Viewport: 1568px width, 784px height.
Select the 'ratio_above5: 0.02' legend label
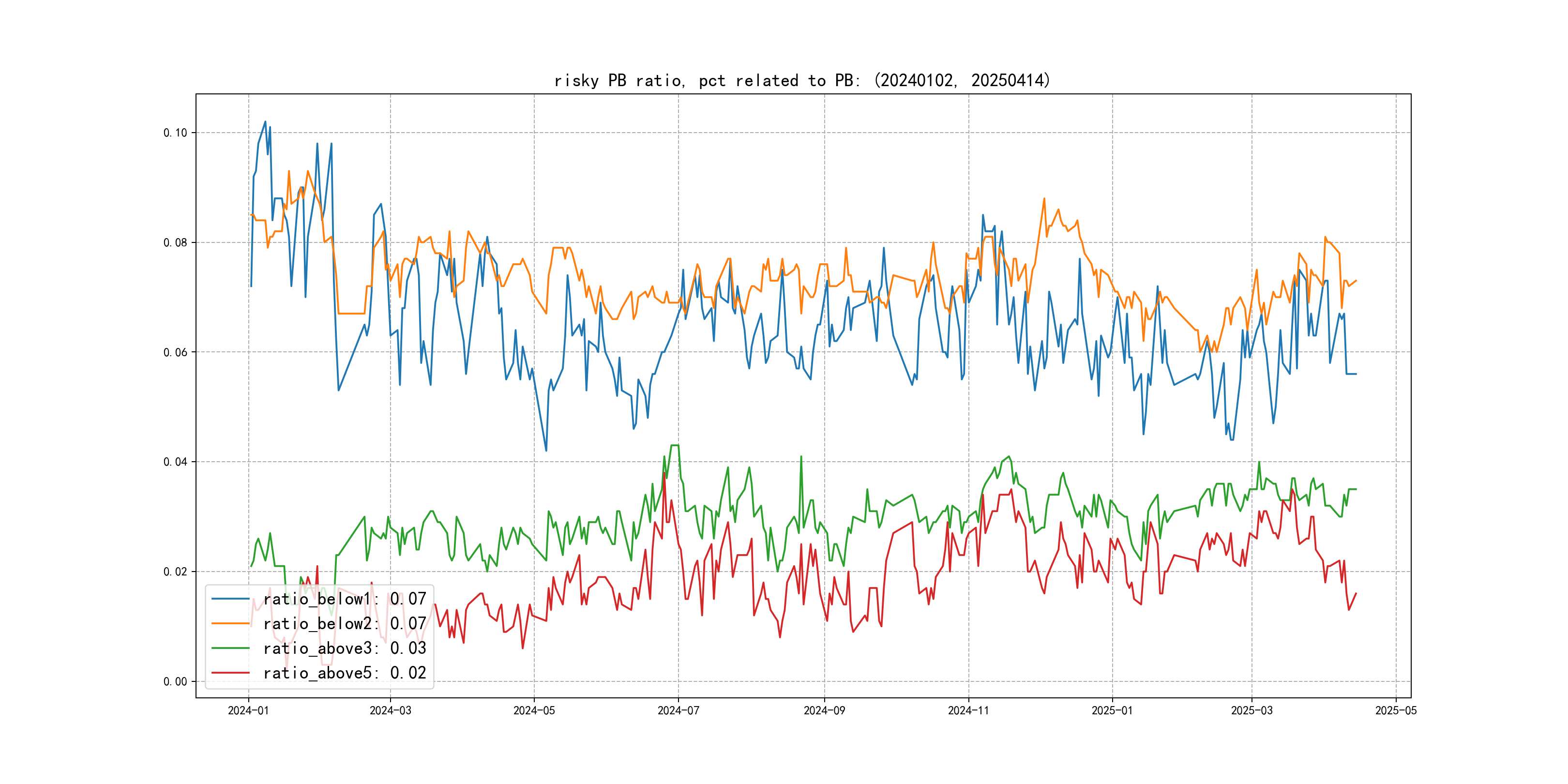coord(345,673)
